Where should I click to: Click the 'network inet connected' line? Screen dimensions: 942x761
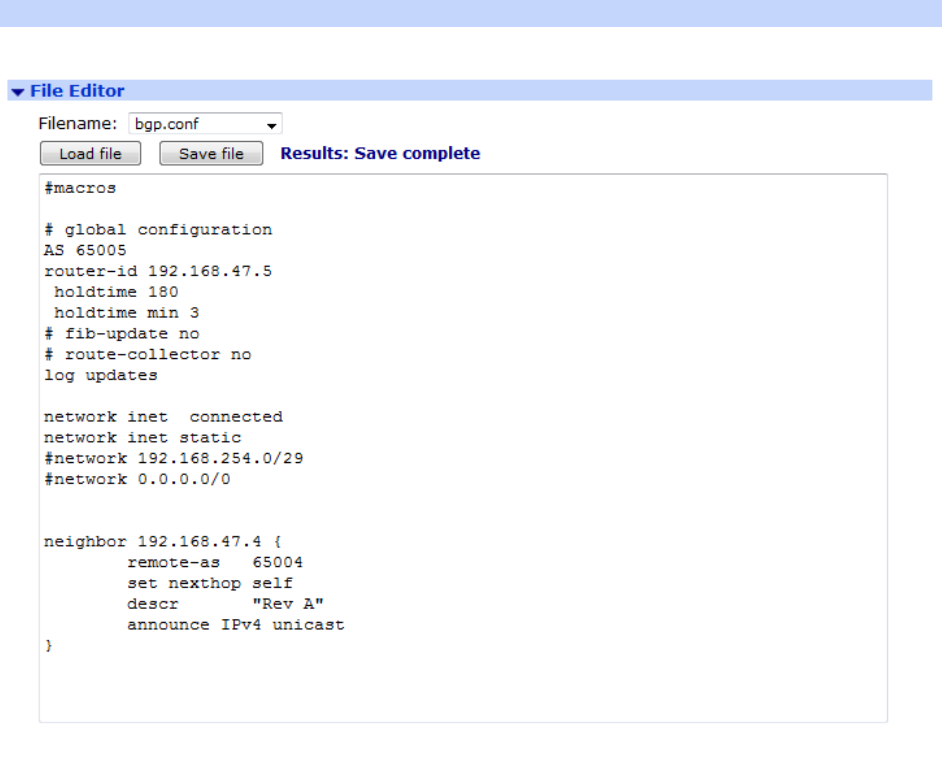pos(163,417)
